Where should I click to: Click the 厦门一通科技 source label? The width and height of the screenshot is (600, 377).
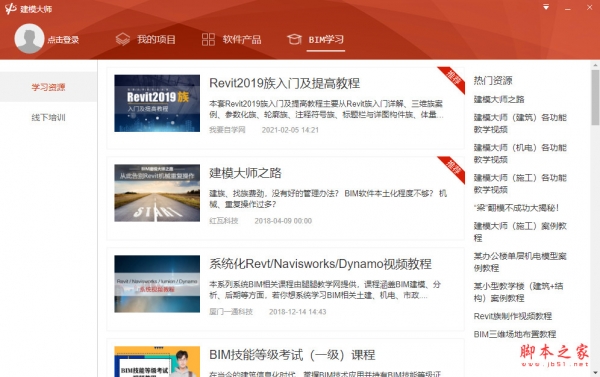(231, 312)
